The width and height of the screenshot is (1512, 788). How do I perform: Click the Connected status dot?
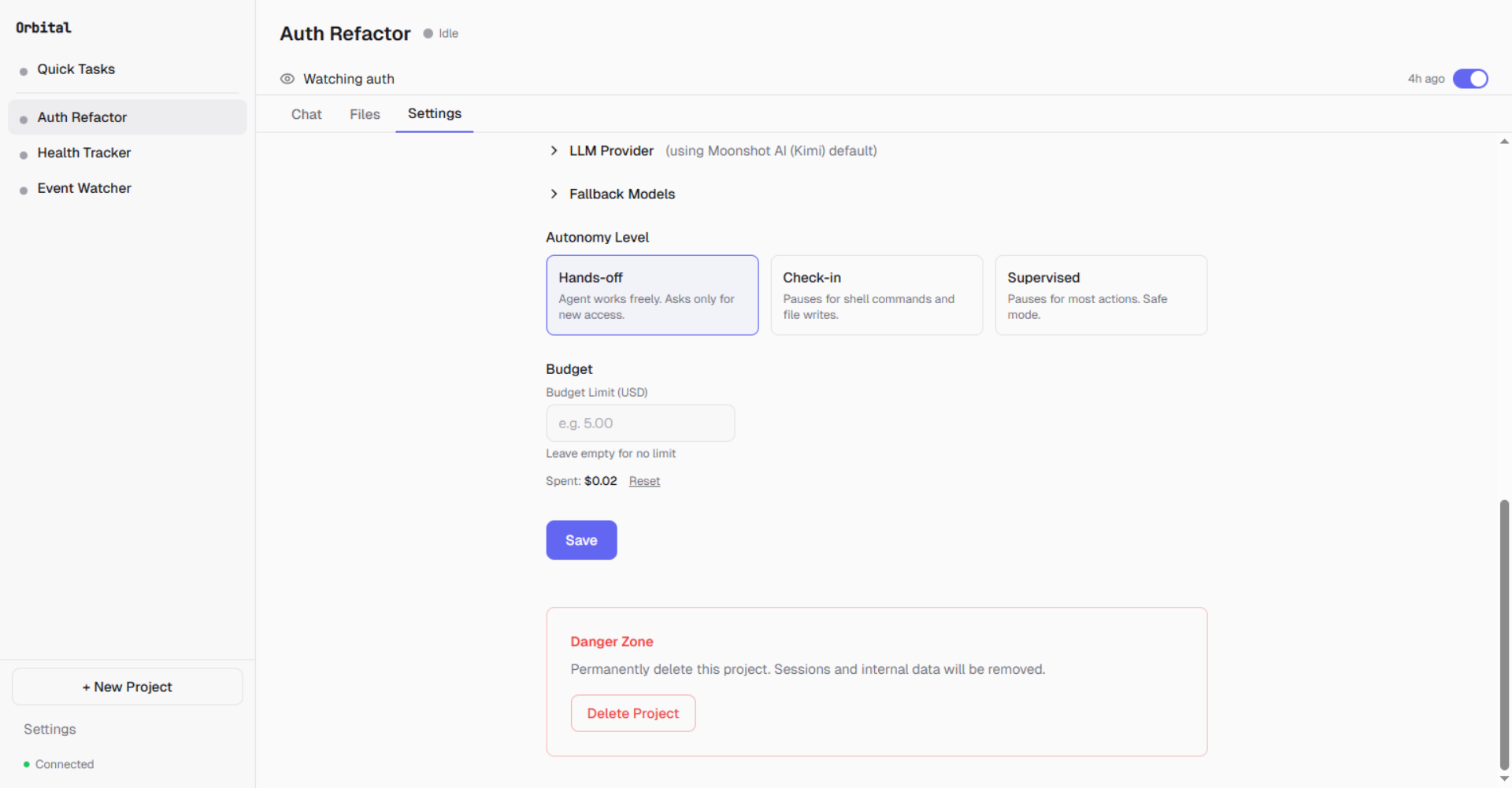(x=26, y=764)
